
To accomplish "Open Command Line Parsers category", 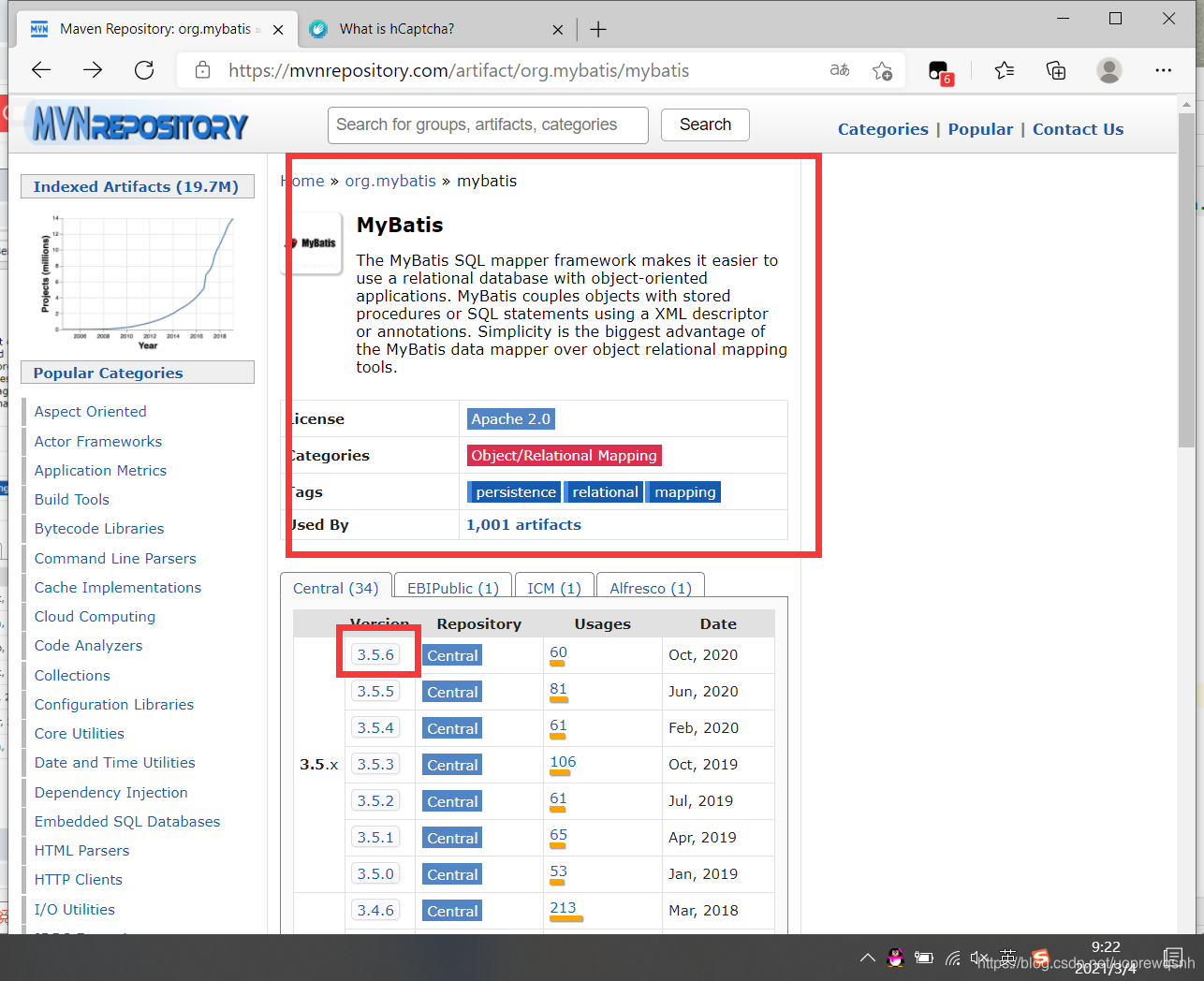I will click(x=115, y=559).
